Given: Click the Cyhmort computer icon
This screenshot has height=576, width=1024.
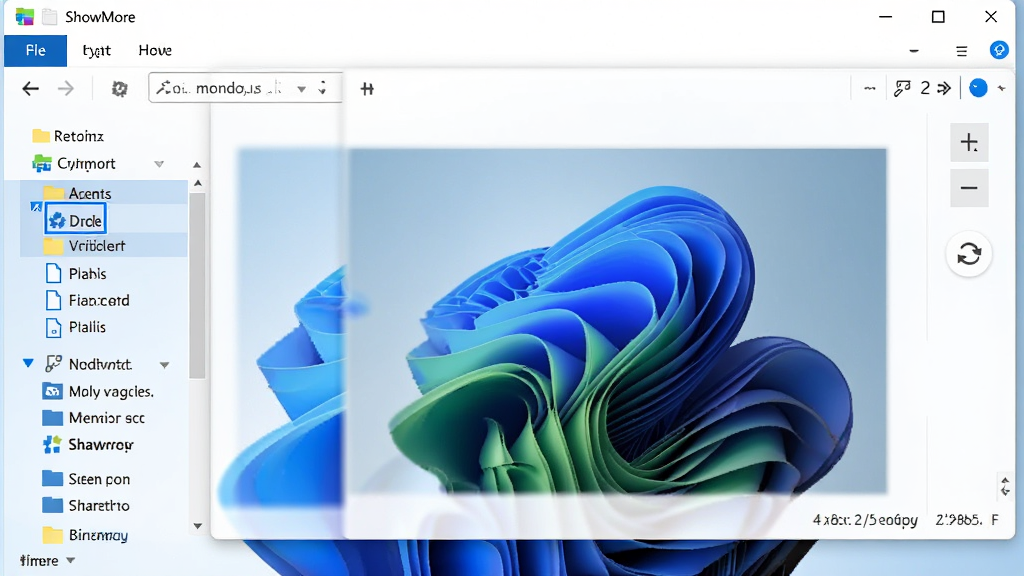Looking at the screenshot, I should pos(42,163).
